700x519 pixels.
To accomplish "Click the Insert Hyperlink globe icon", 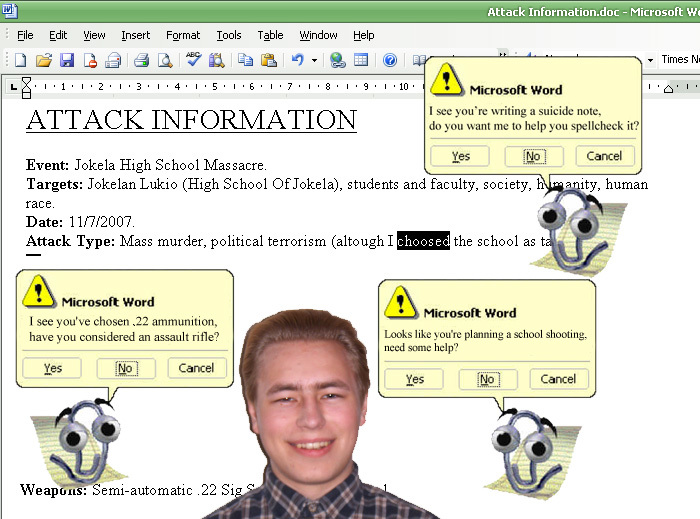I will 338,60.
